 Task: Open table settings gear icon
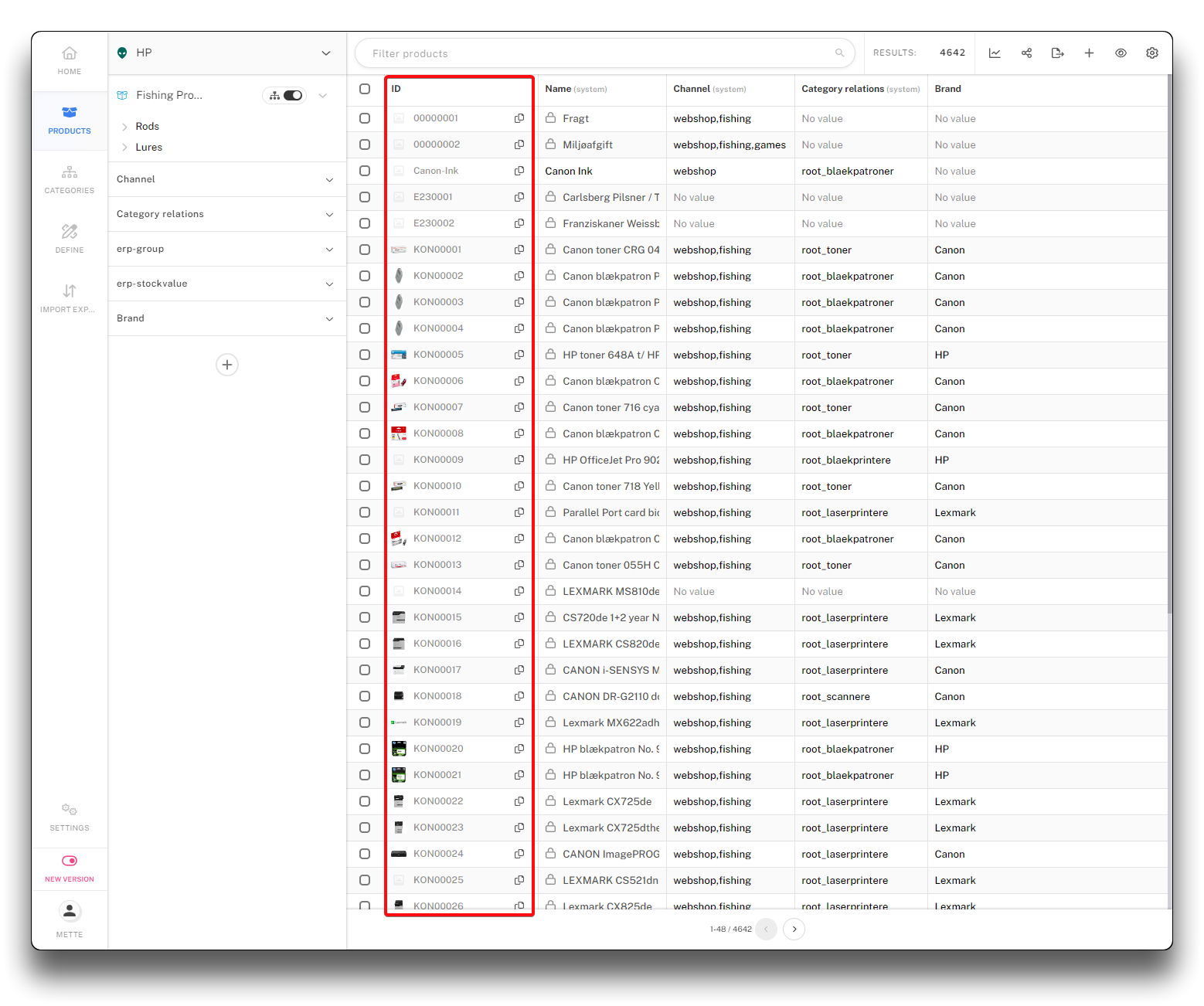pos(1151,53)
